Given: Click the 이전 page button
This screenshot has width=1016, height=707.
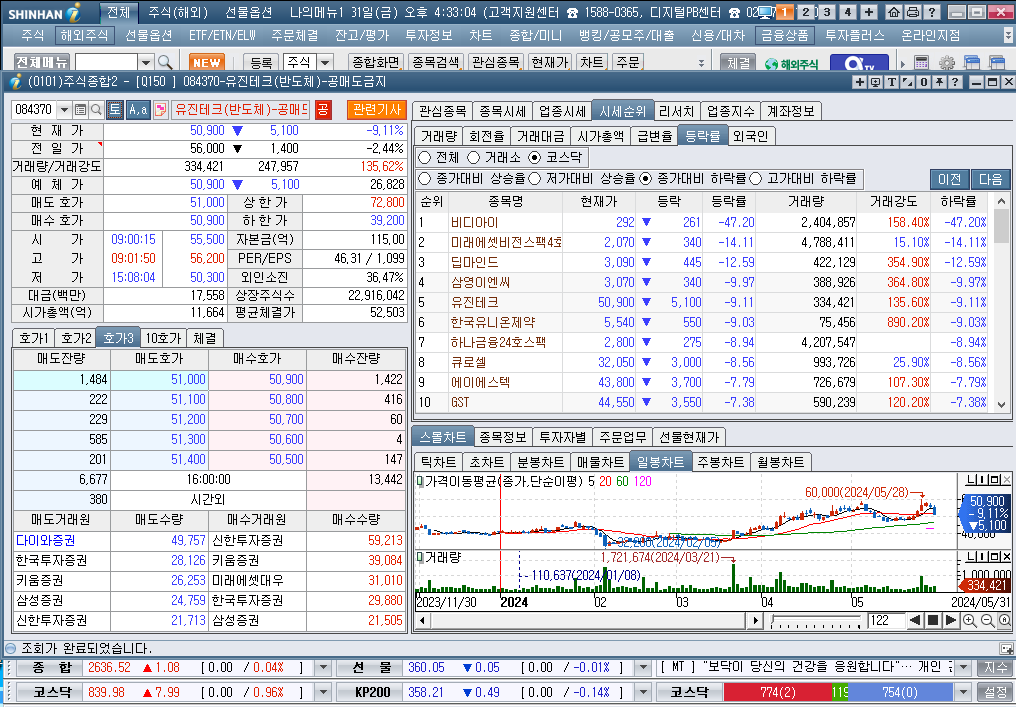Looking at the screenshot, I should tap(949, 179).
